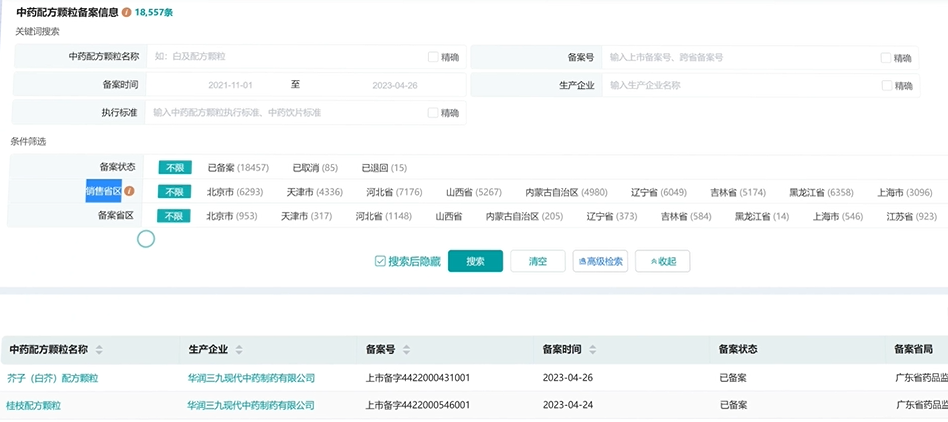Sort by 生产企业 column arrows
The width and height of the screenshot is (948, 422).
point(238,350)
